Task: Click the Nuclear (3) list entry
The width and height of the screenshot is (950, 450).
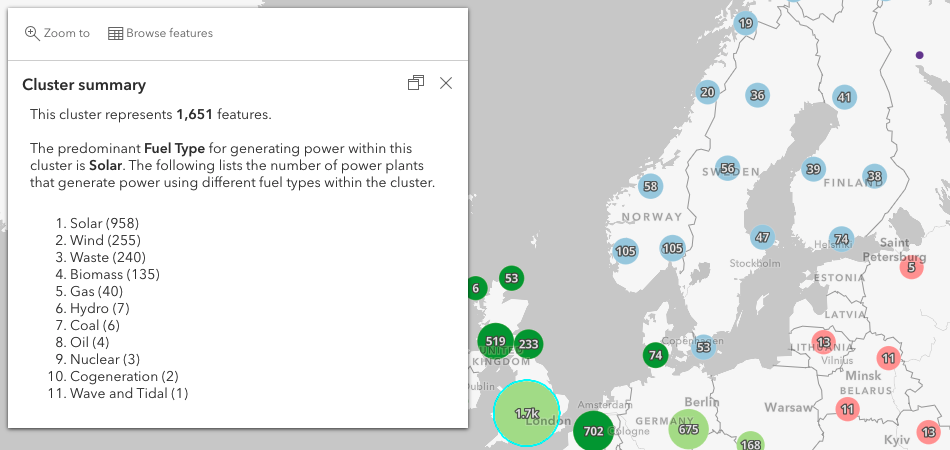Action: pos(105,359)
